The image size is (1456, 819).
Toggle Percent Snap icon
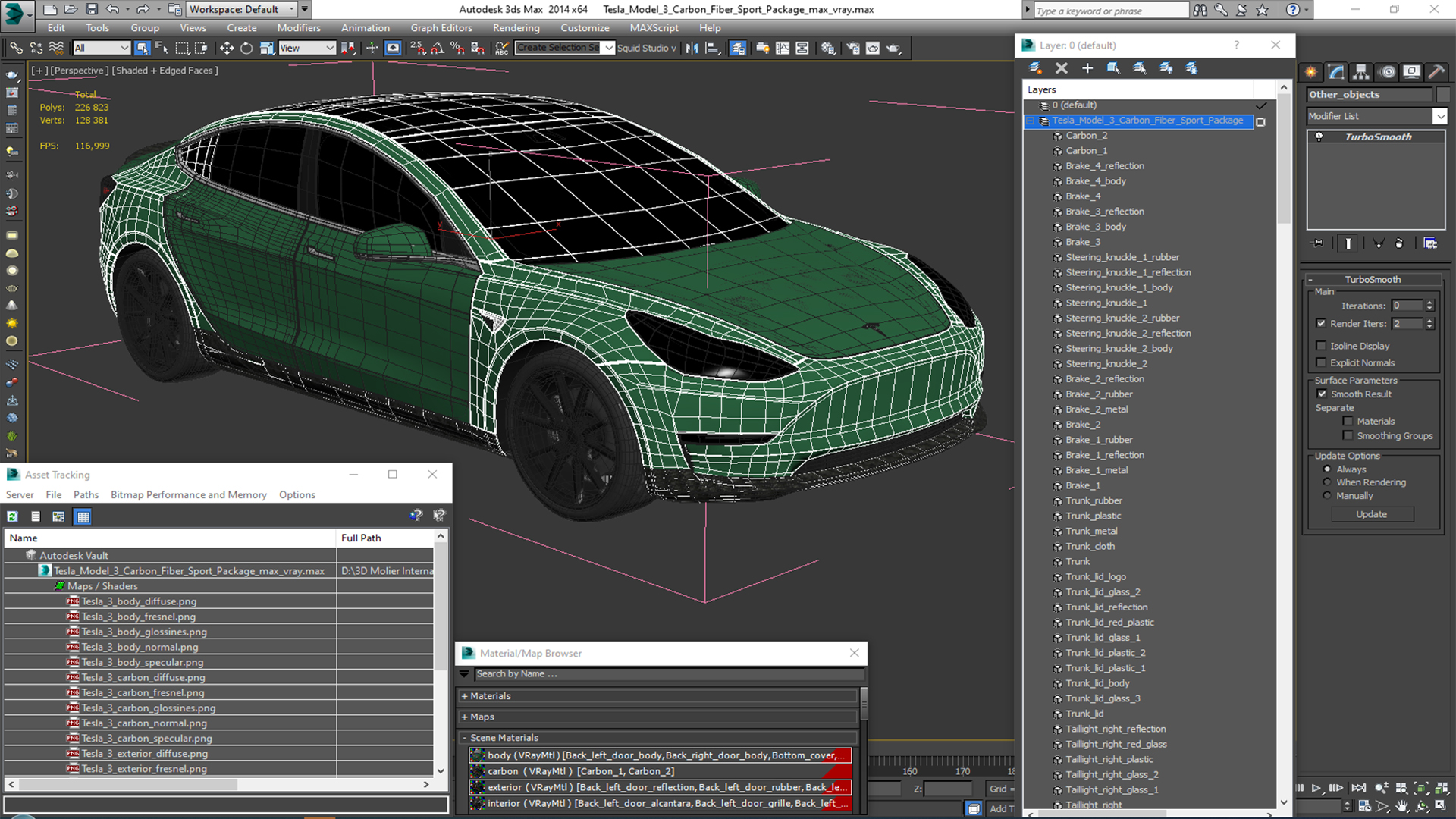(457, 48)
